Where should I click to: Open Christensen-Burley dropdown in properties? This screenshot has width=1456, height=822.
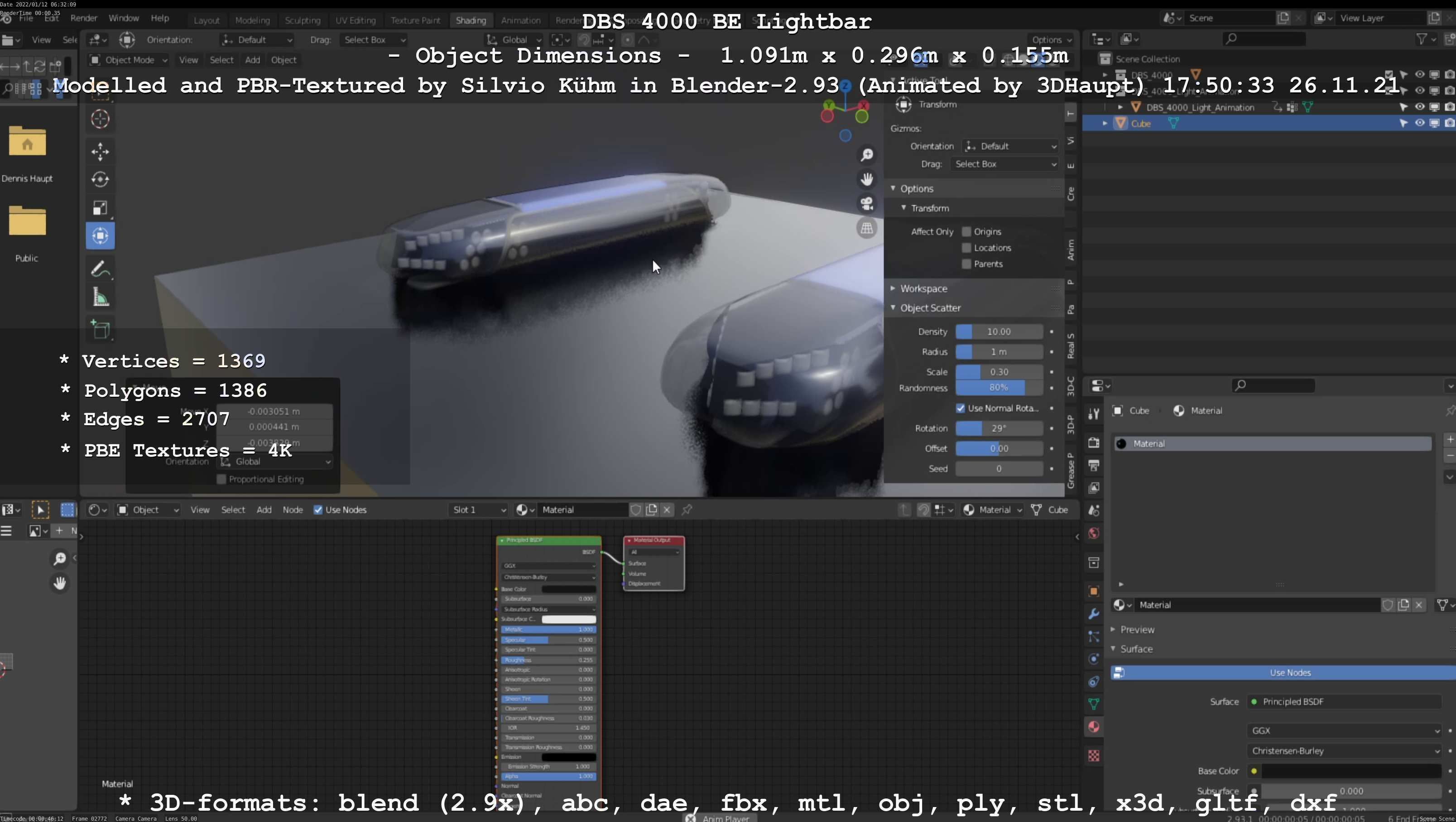tap(1344, 751)
